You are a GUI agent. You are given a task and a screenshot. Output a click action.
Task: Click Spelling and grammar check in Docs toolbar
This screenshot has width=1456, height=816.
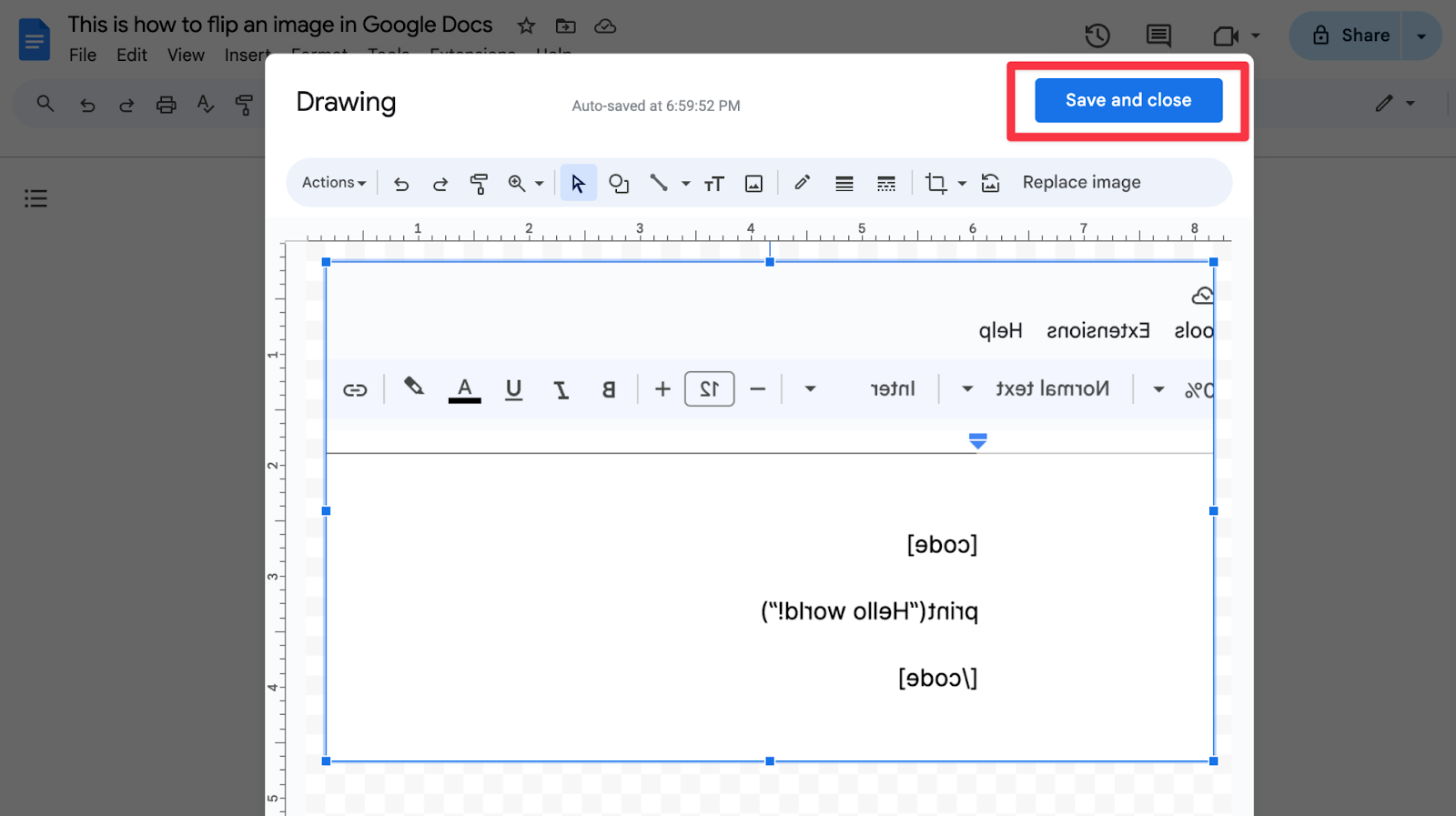tap(206, 105)
